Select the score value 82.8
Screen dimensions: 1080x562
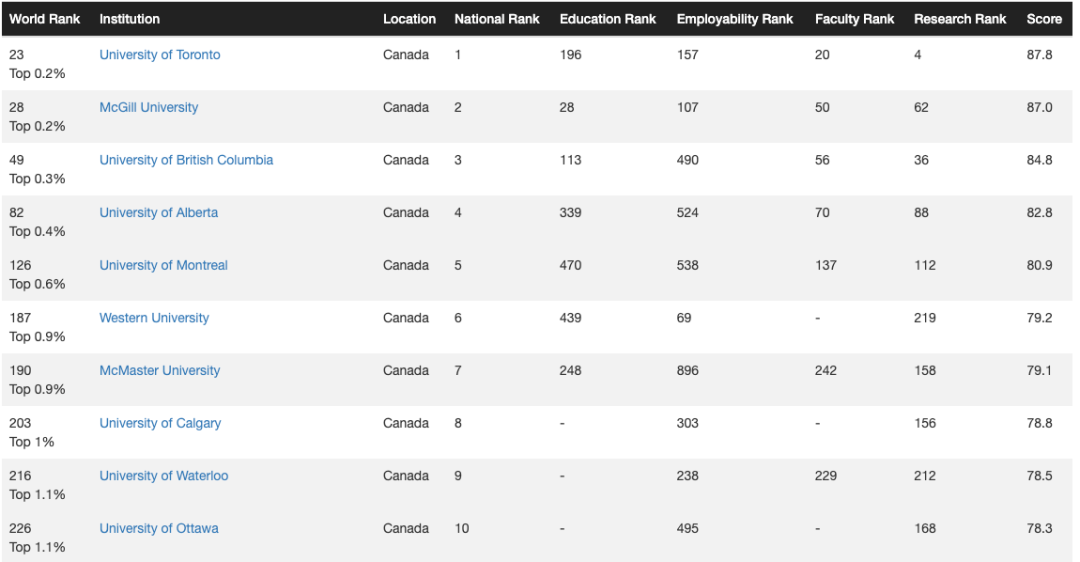1039,213
